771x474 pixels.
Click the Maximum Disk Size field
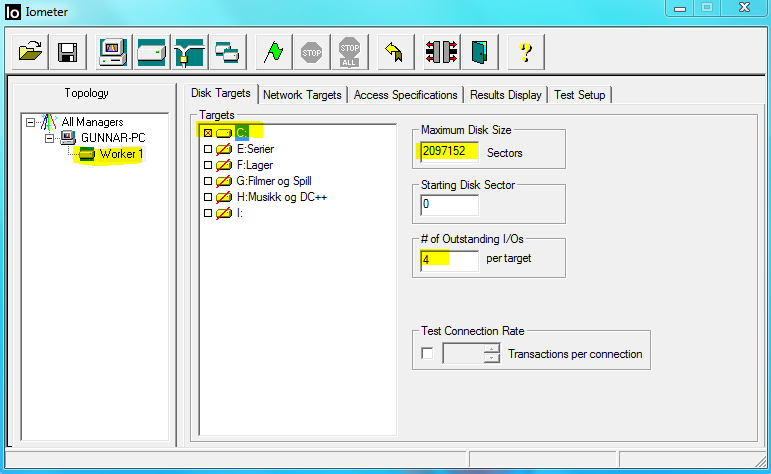(x=449, y=151)
